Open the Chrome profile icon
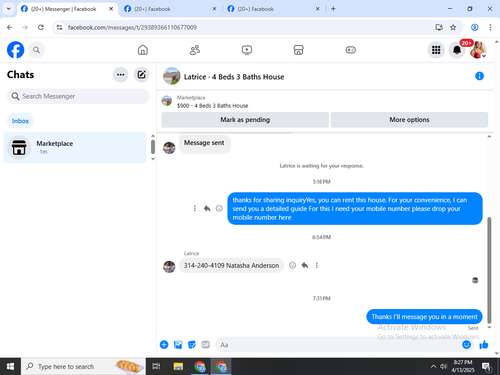 475,27
